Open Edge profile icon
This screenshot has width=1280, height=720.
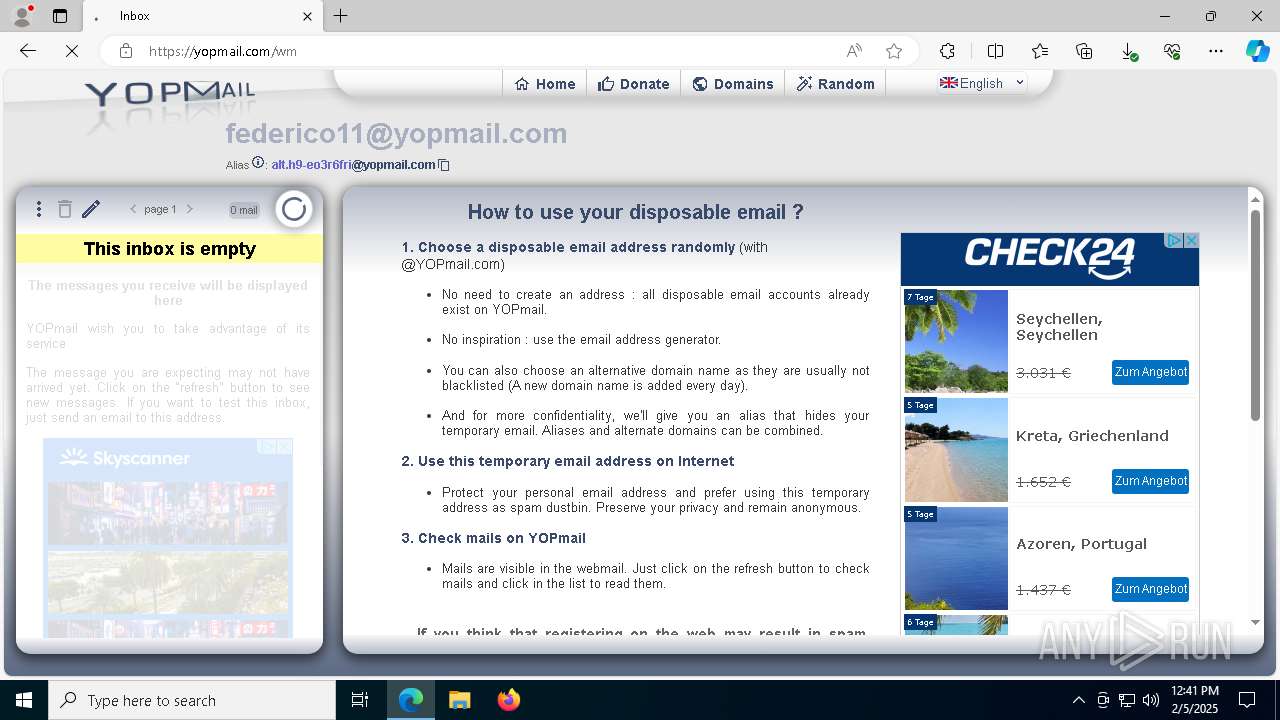[x=21, y=16]
